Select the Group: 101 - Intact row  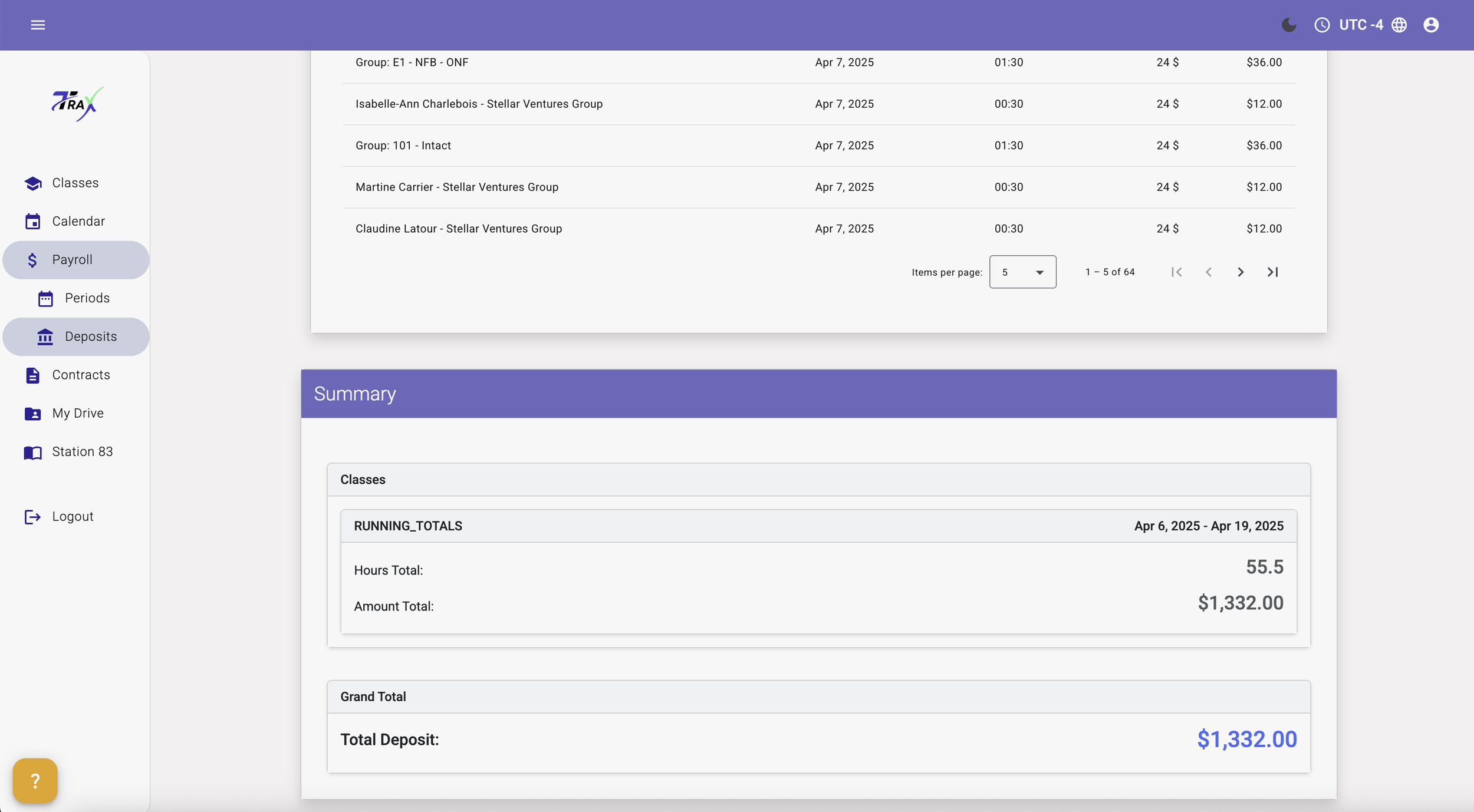coord(818,146)
